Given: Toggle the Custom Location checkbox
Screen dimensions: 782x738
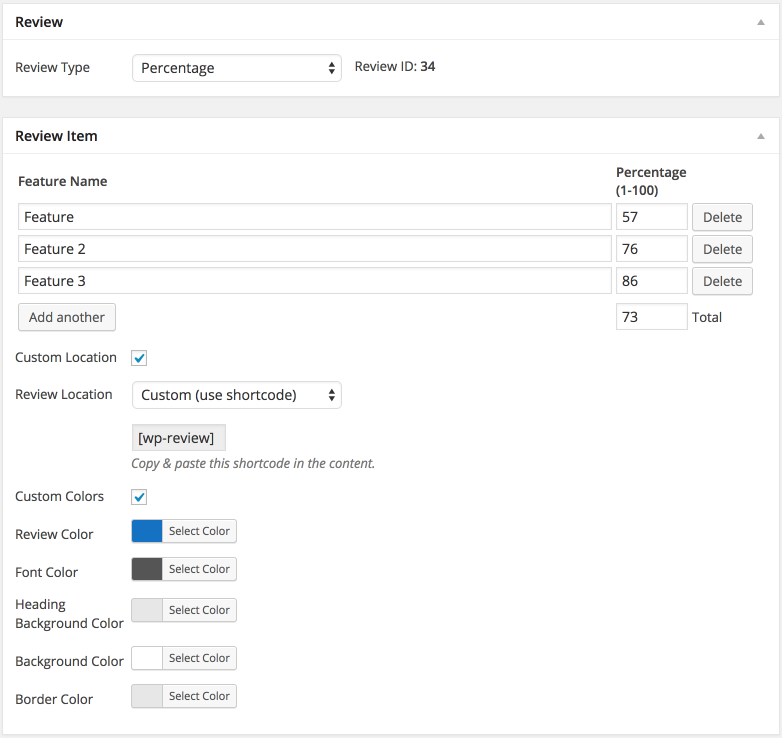Looking at the screenshot, I should point(139,358).
